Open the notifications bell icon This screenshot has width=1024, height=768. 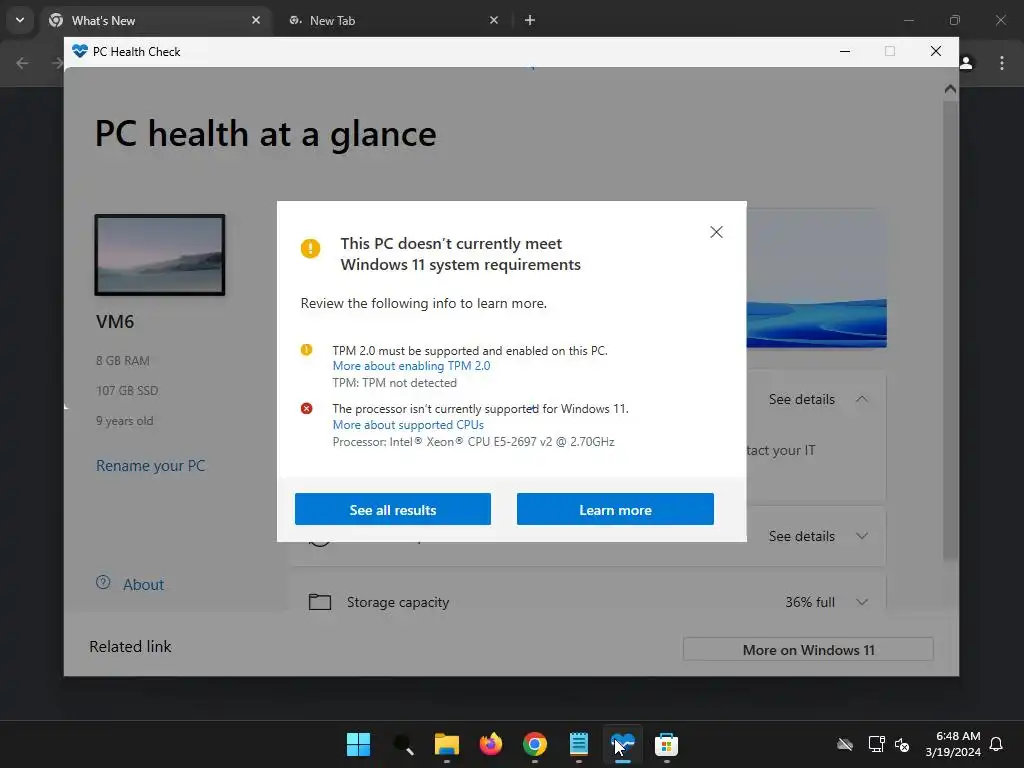click(x=996, y=744)
